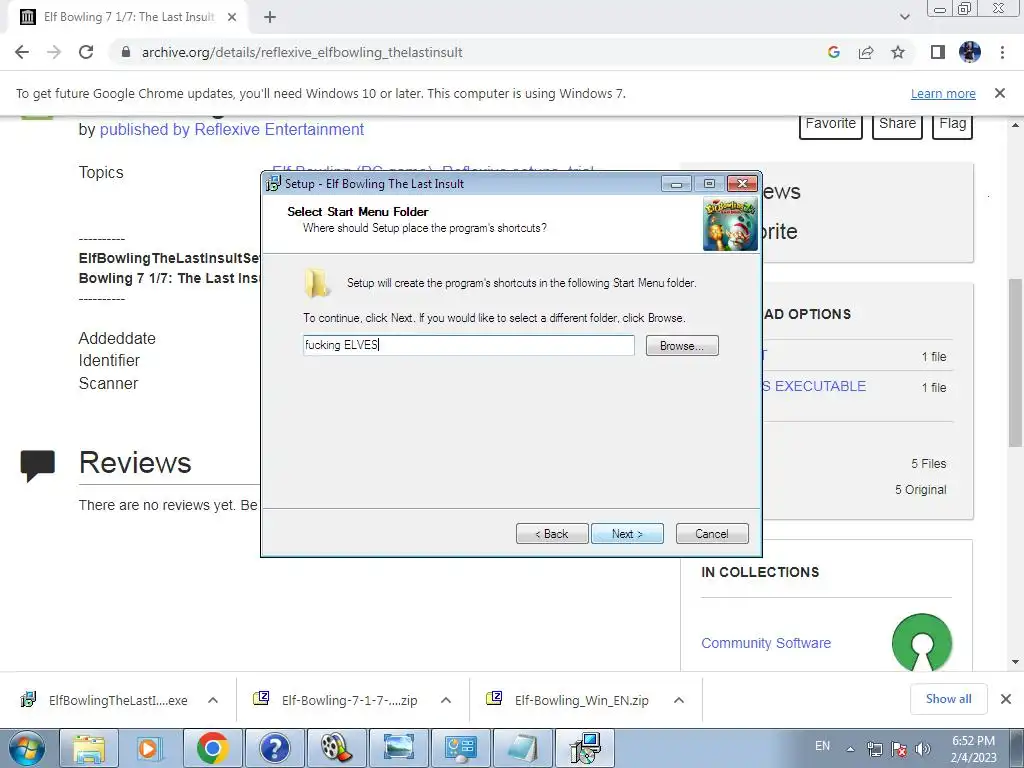Close the Elf Bowling browser tab
This screenshot has height=768, width=1024.
(x=232, y=17)
